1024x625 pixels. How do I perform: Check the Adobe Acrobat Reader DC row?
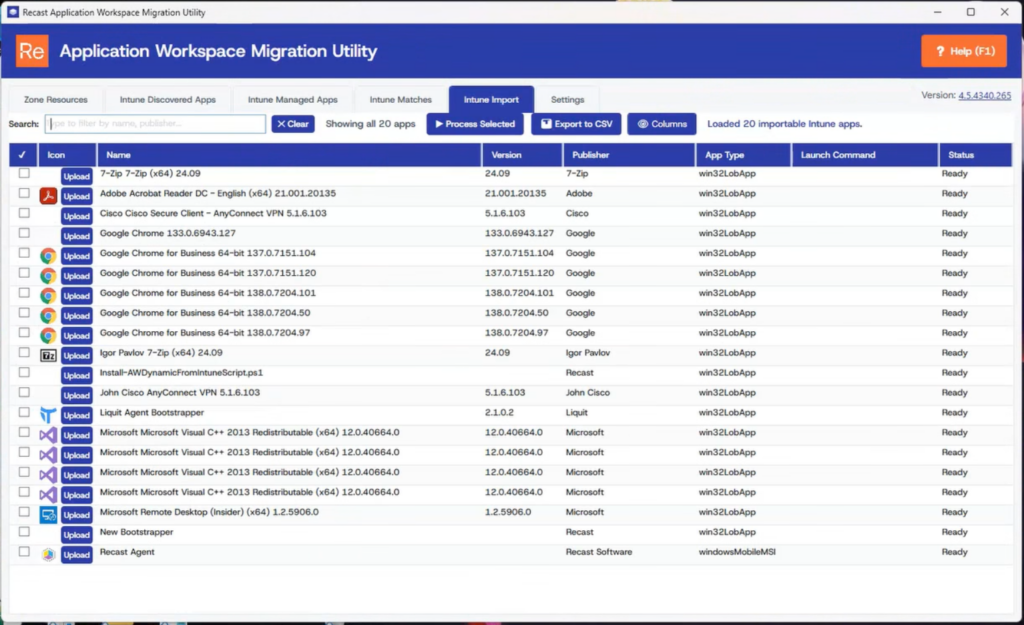(24, 193)
